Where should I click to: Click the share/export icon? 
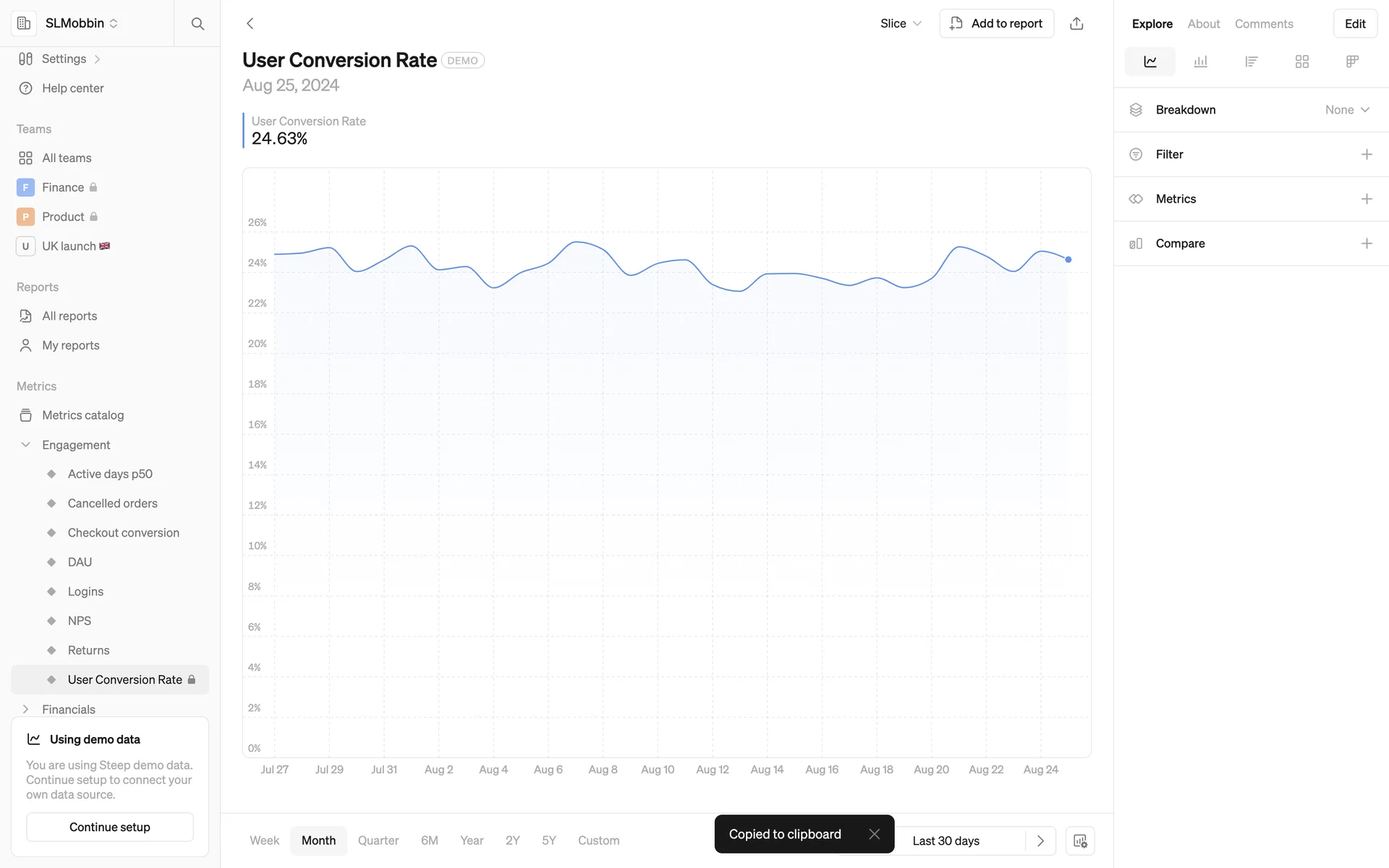click(x=1076, y=24)
